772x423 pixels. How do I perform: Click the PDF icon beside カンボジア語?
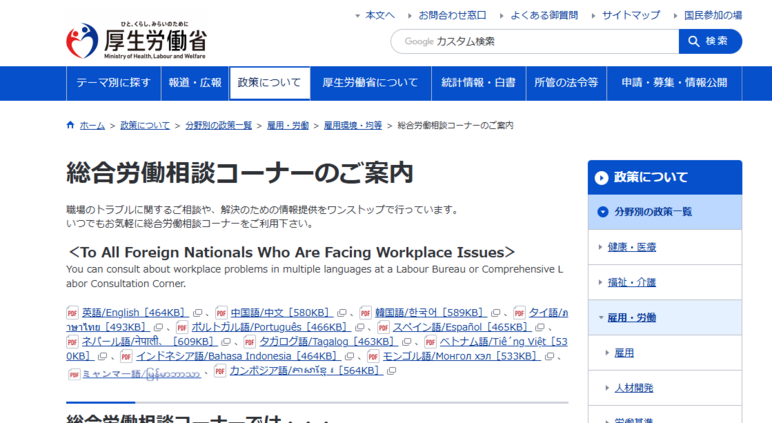coord(219,371)
